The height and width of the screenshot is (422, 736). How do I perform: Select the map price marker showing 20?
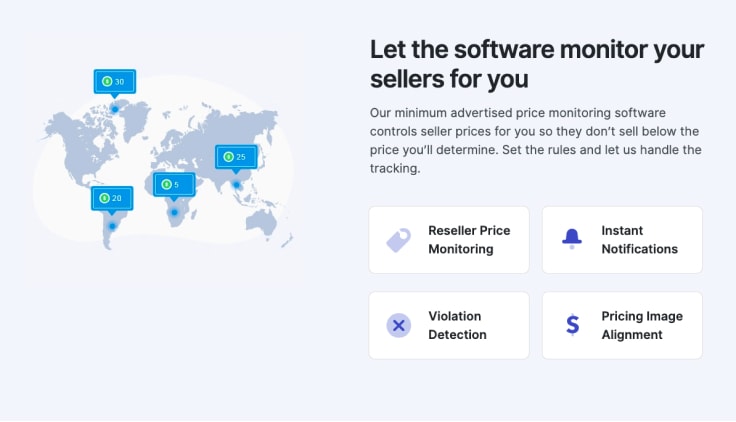(x=112, y=198)
